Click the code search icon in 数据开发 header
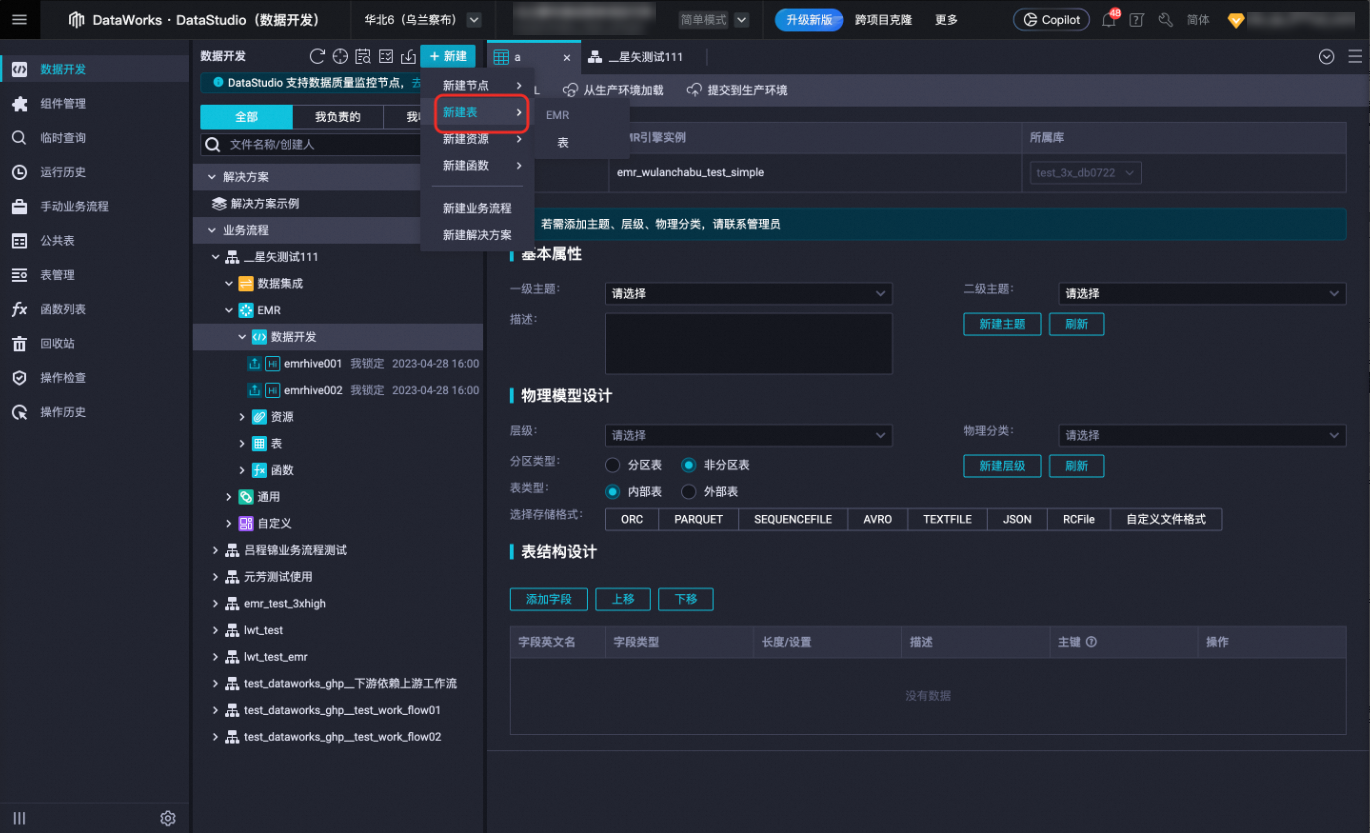This screenshot has width=1370, height=833. click(363, 56)
